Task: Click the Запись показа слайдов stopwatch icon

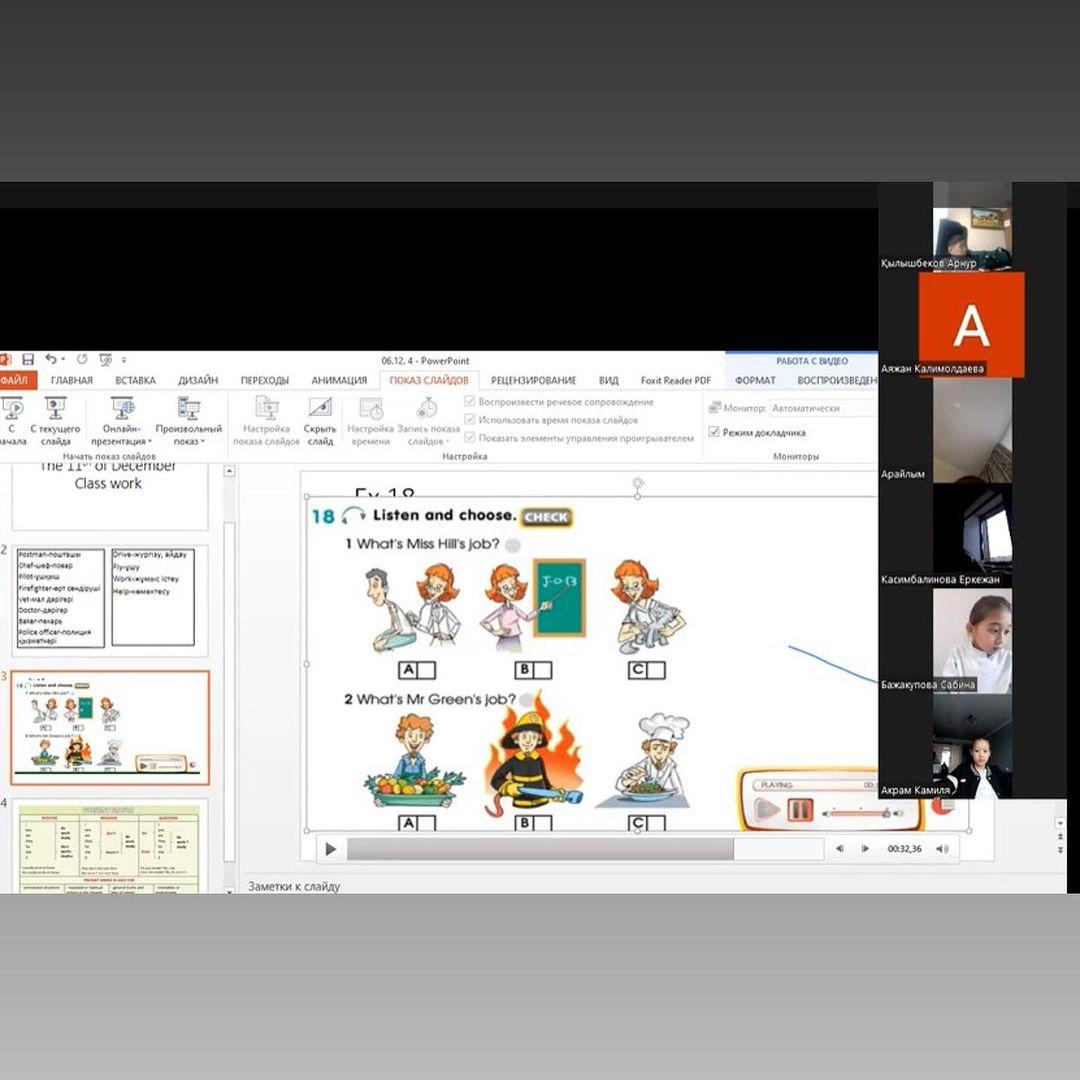Action: click(x=427, y=408)
